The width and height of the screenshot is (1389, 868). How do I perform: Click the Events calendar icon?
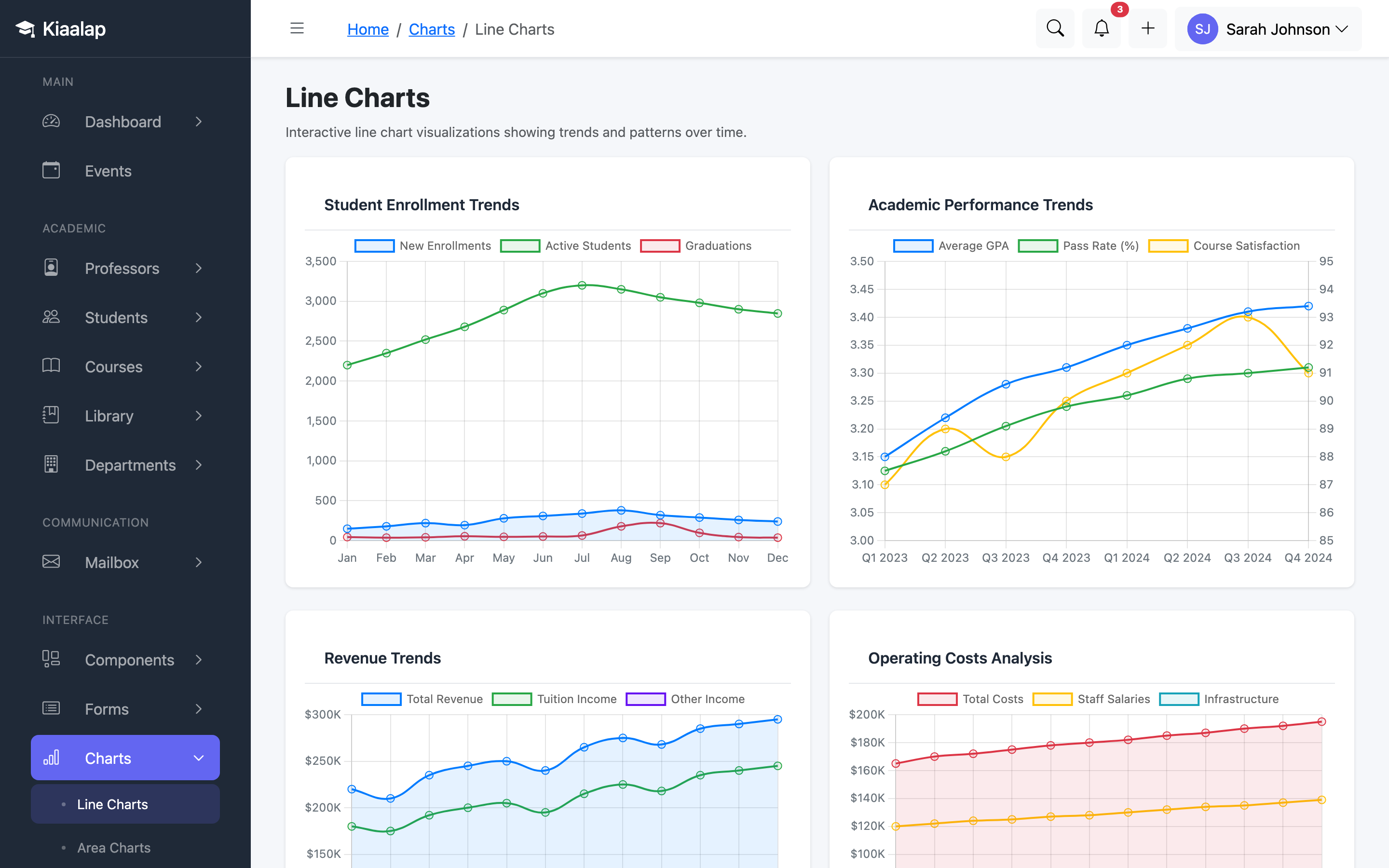tap(51, 171)
